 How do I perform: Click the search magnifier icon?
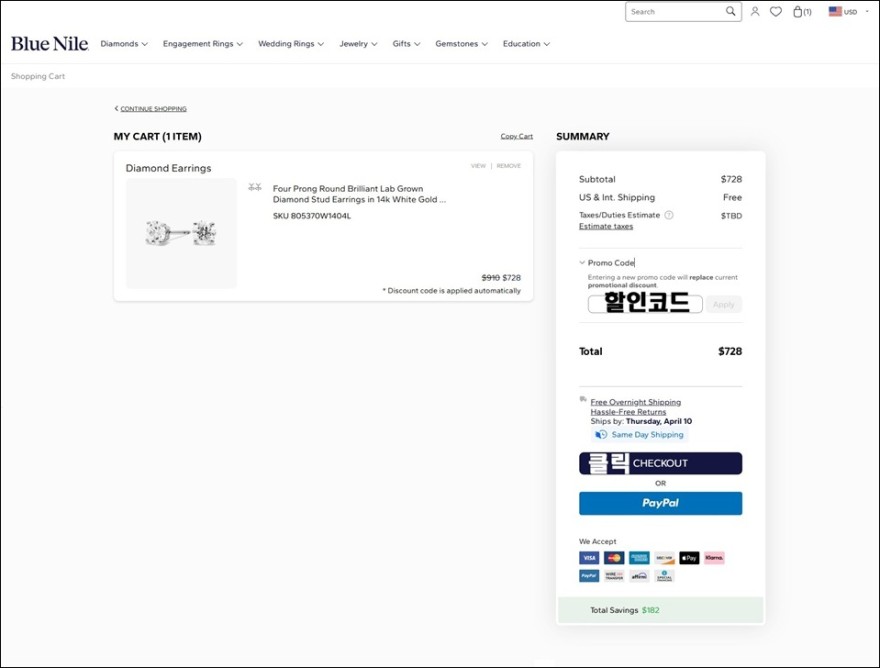[x=730, y=11]
